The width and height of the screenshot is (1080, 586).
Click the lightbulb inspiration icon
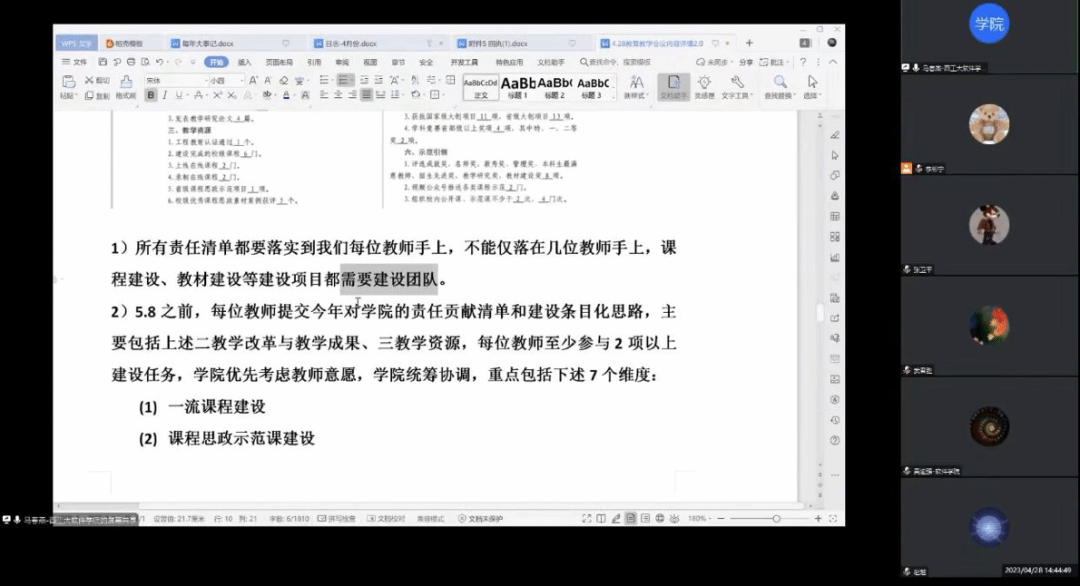(705, 86)
